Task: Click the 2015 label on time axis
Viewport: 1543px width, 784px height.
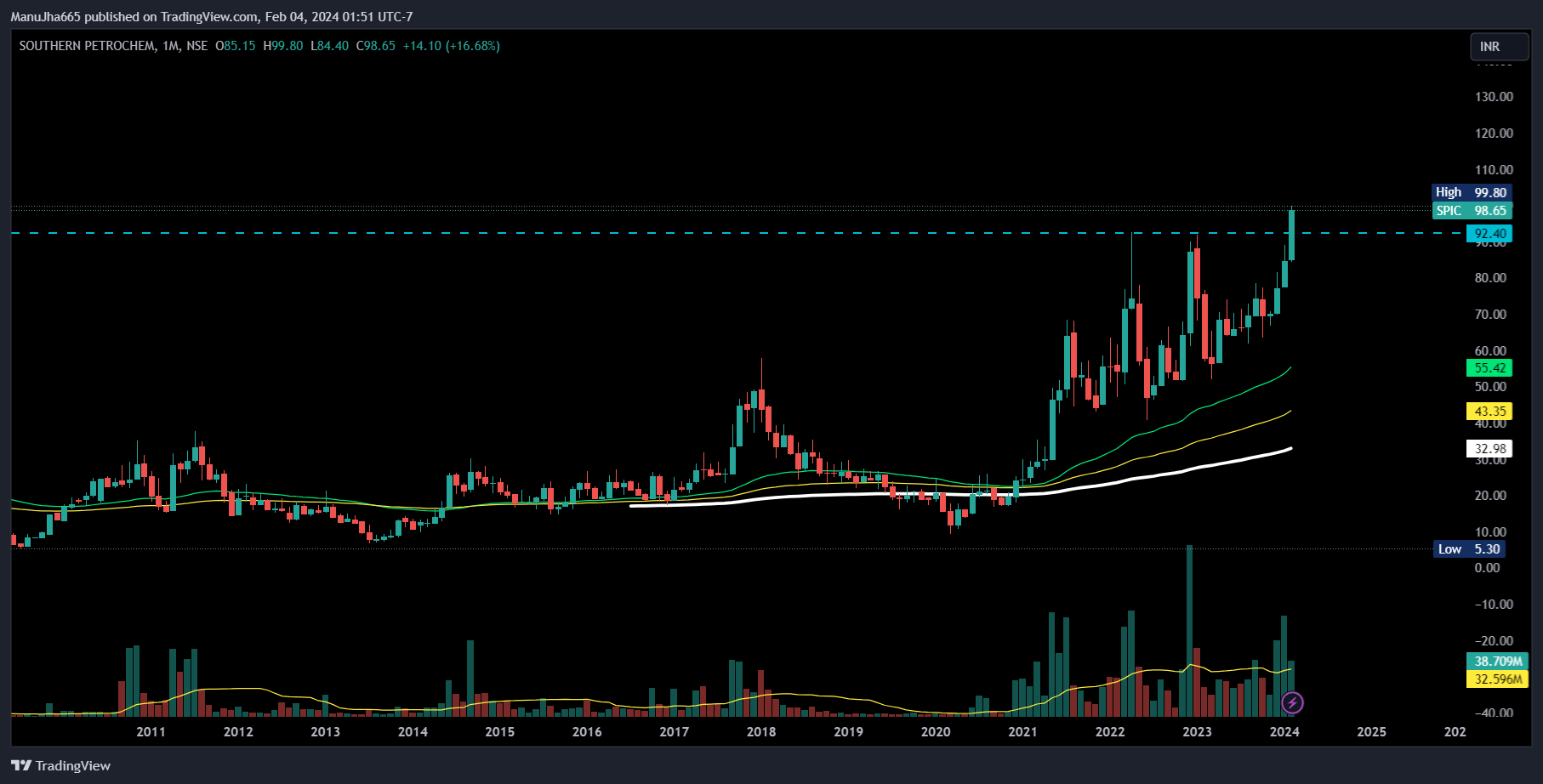Action: pyautogui.click(x=499, y=732)
